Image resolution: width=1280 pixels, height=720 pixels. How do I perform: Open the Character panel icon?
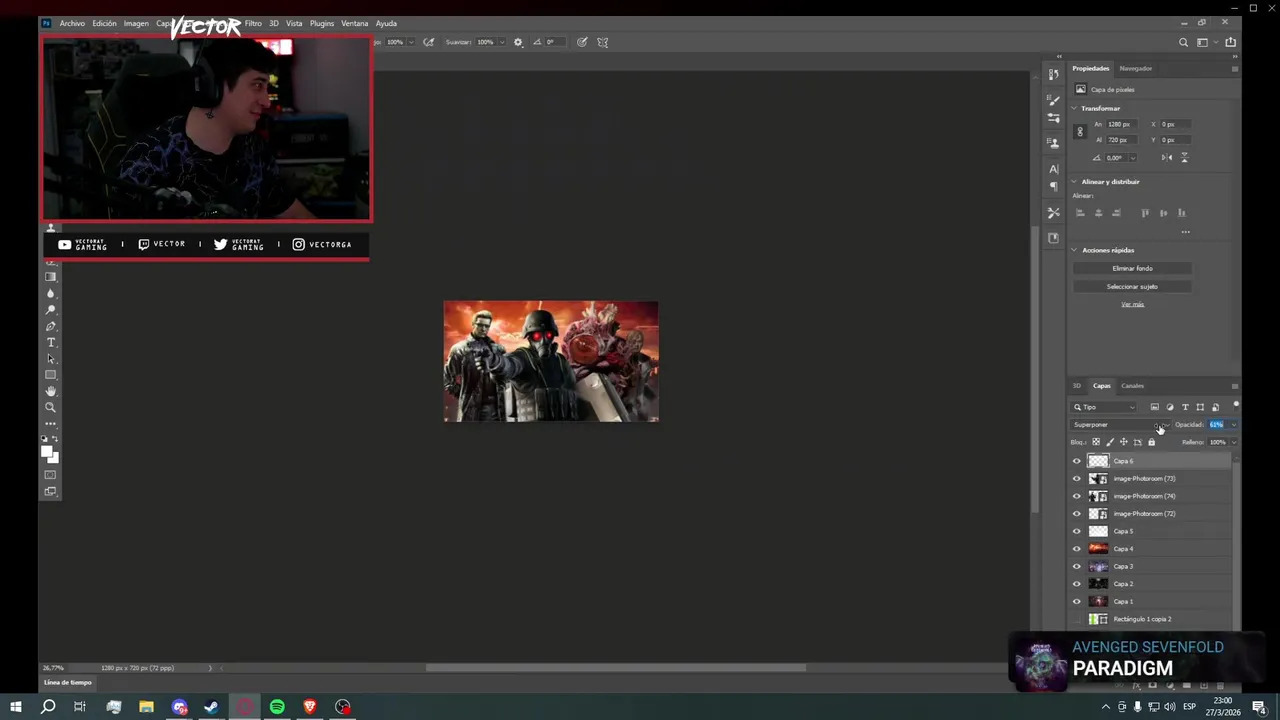click(1053, 169)
